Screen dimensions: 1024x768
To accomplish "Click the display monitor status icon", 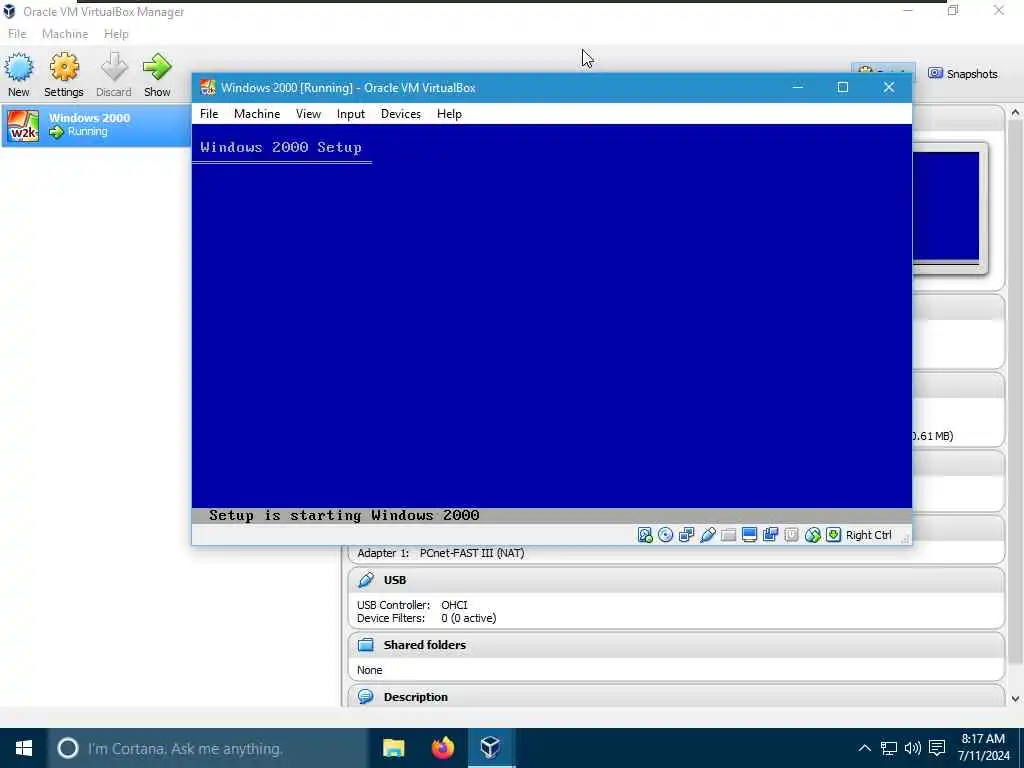I will click(x=749, y=535).
